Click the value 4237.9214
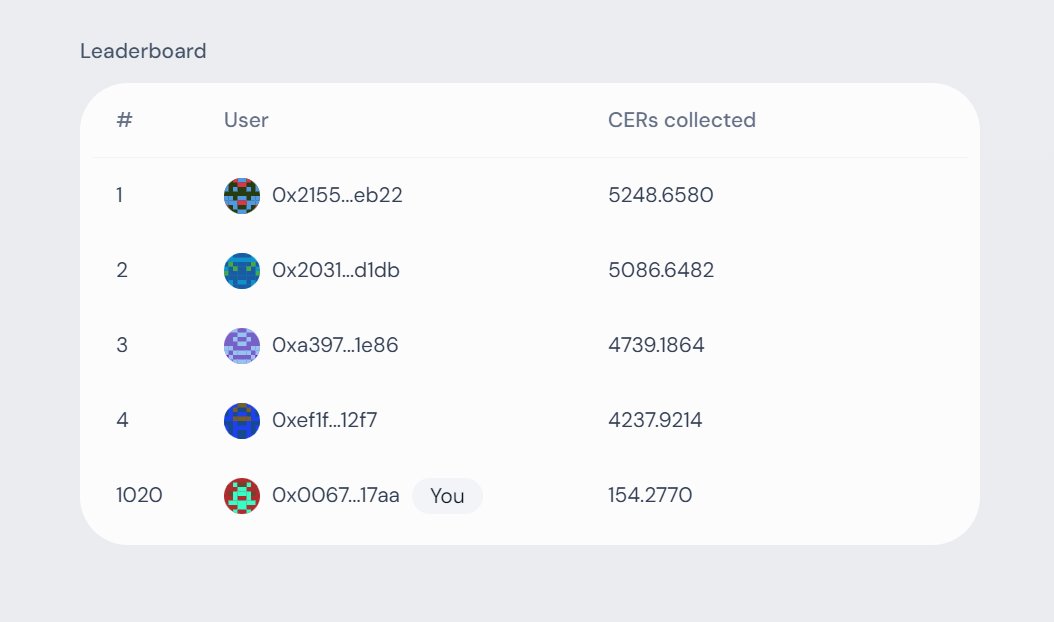Image resolution: width=1054 pixels, height=622 pixels. 655,420
